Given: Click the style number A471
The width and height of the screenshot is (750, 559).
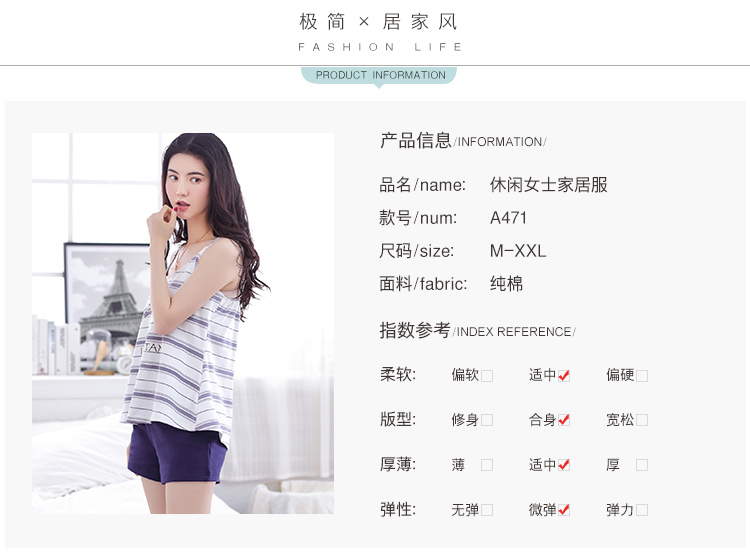Looking at the screenshot, I should (508, 218).
